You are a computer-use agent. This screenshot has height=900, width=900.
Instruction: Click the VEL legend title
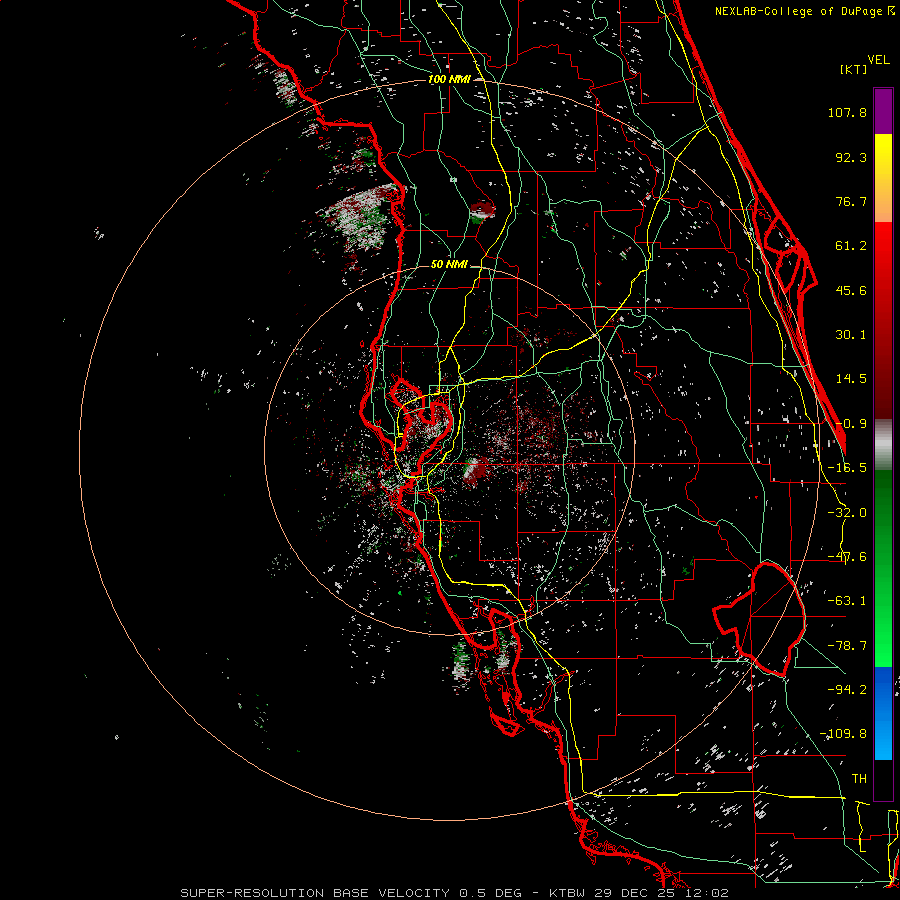[879, 60]
